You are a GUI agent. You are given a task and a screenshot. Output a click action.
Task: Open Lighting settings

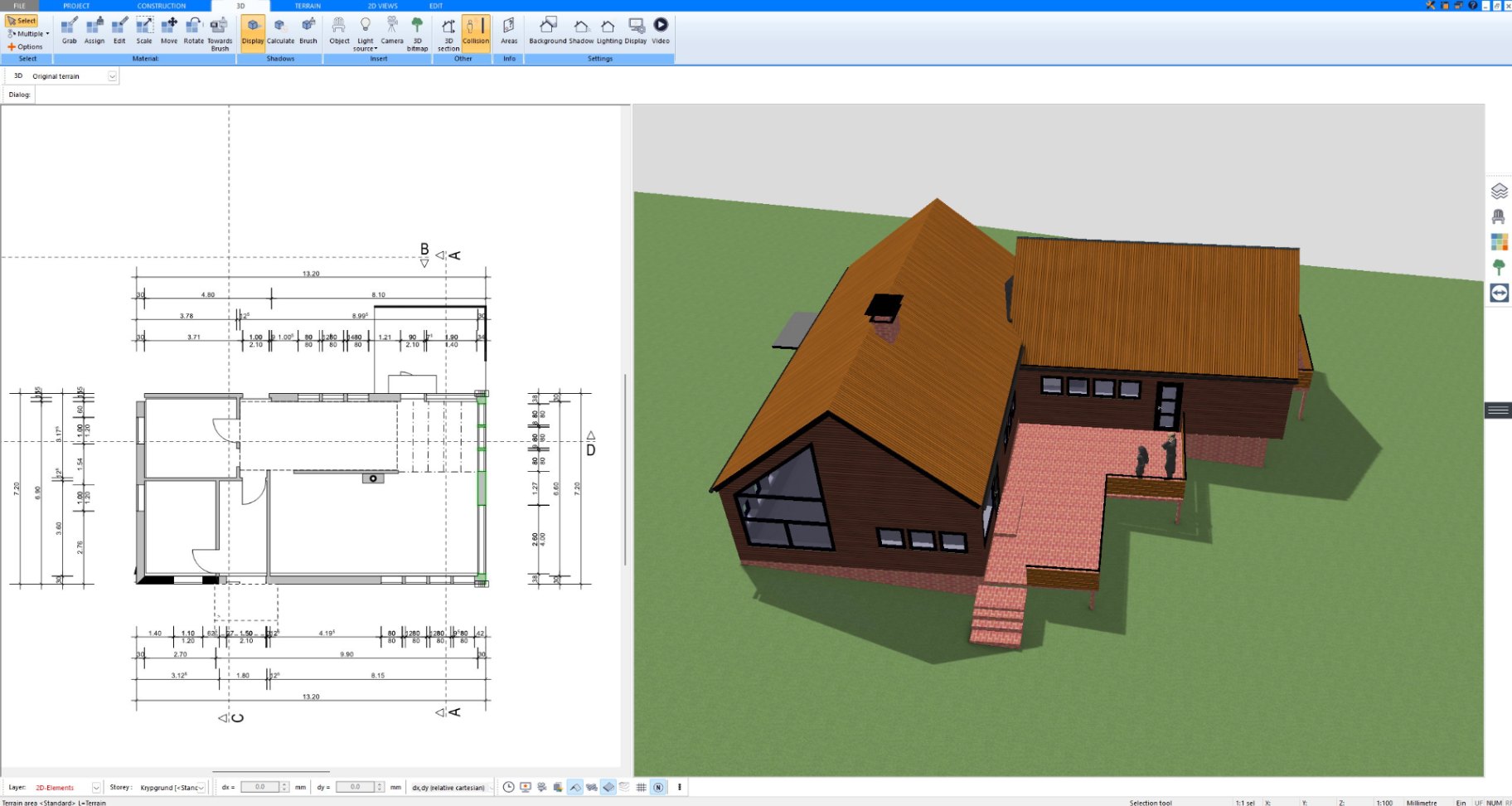609,31
